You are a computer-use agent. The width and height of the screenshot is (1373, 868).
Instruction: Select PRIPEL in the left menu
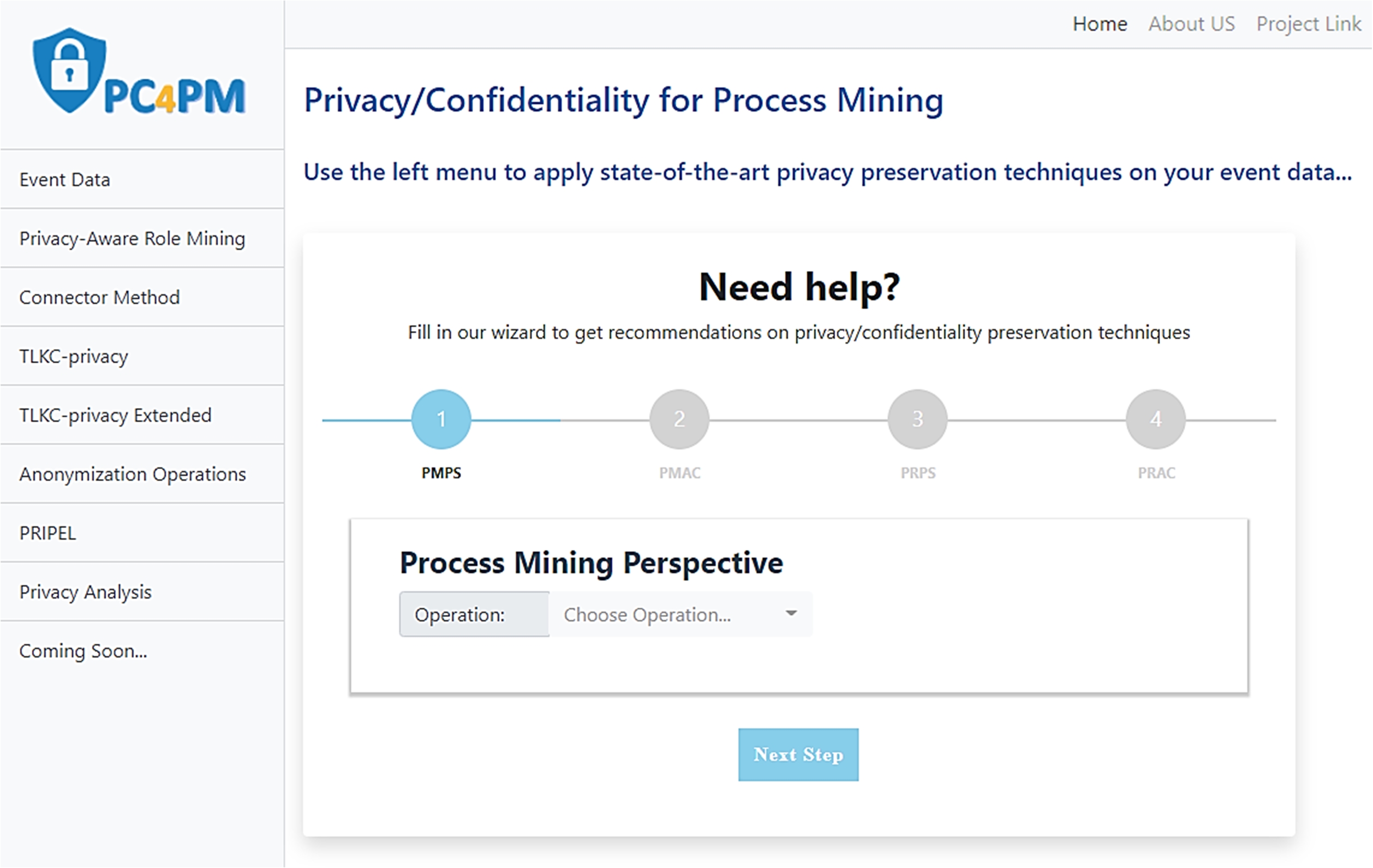coord(47,533)
